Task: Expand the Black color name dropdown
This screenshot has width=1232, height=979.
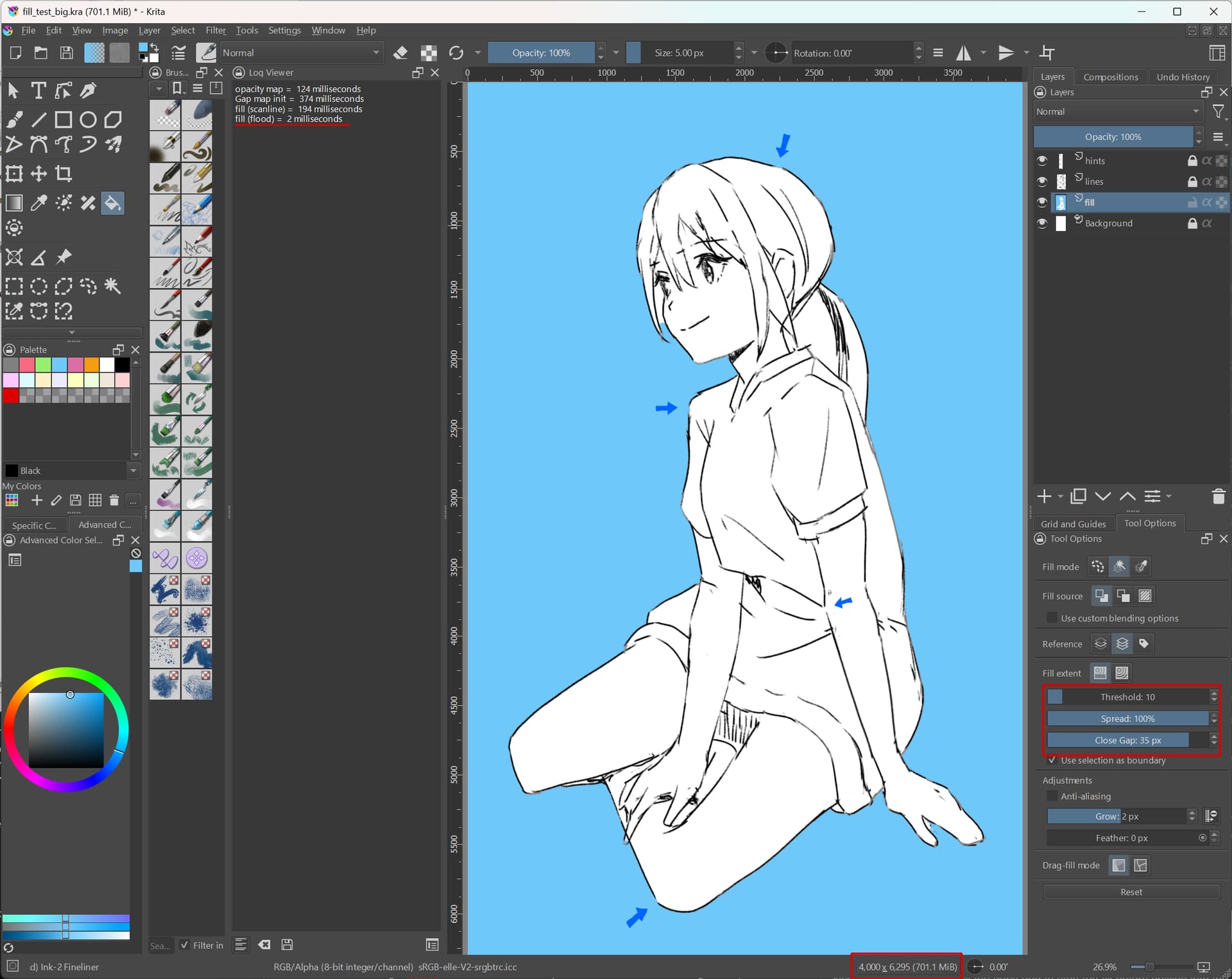Action: pyautogui.click(x=133, y=470)
